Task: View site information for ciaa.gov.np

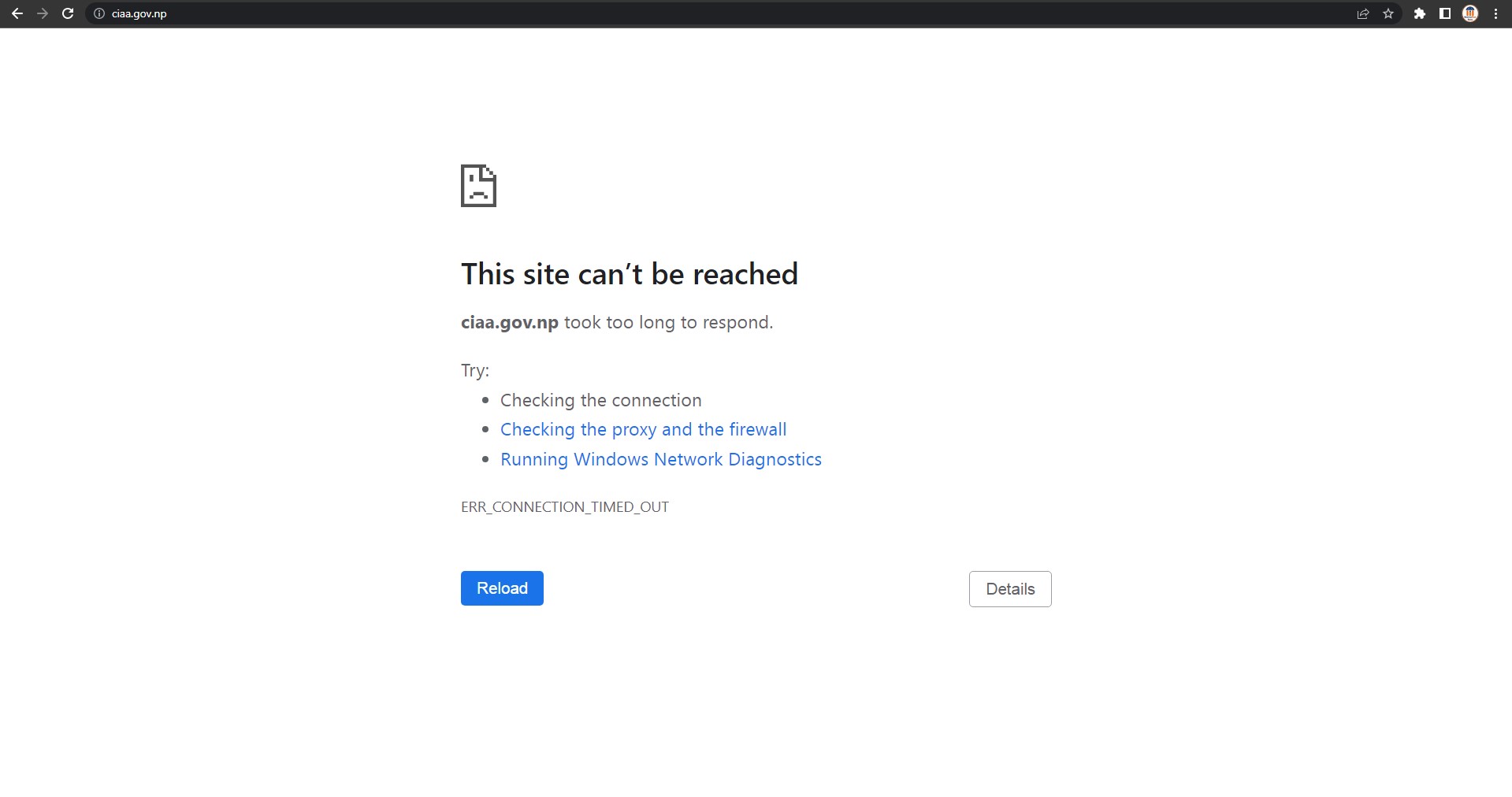Action: point(99,13)
